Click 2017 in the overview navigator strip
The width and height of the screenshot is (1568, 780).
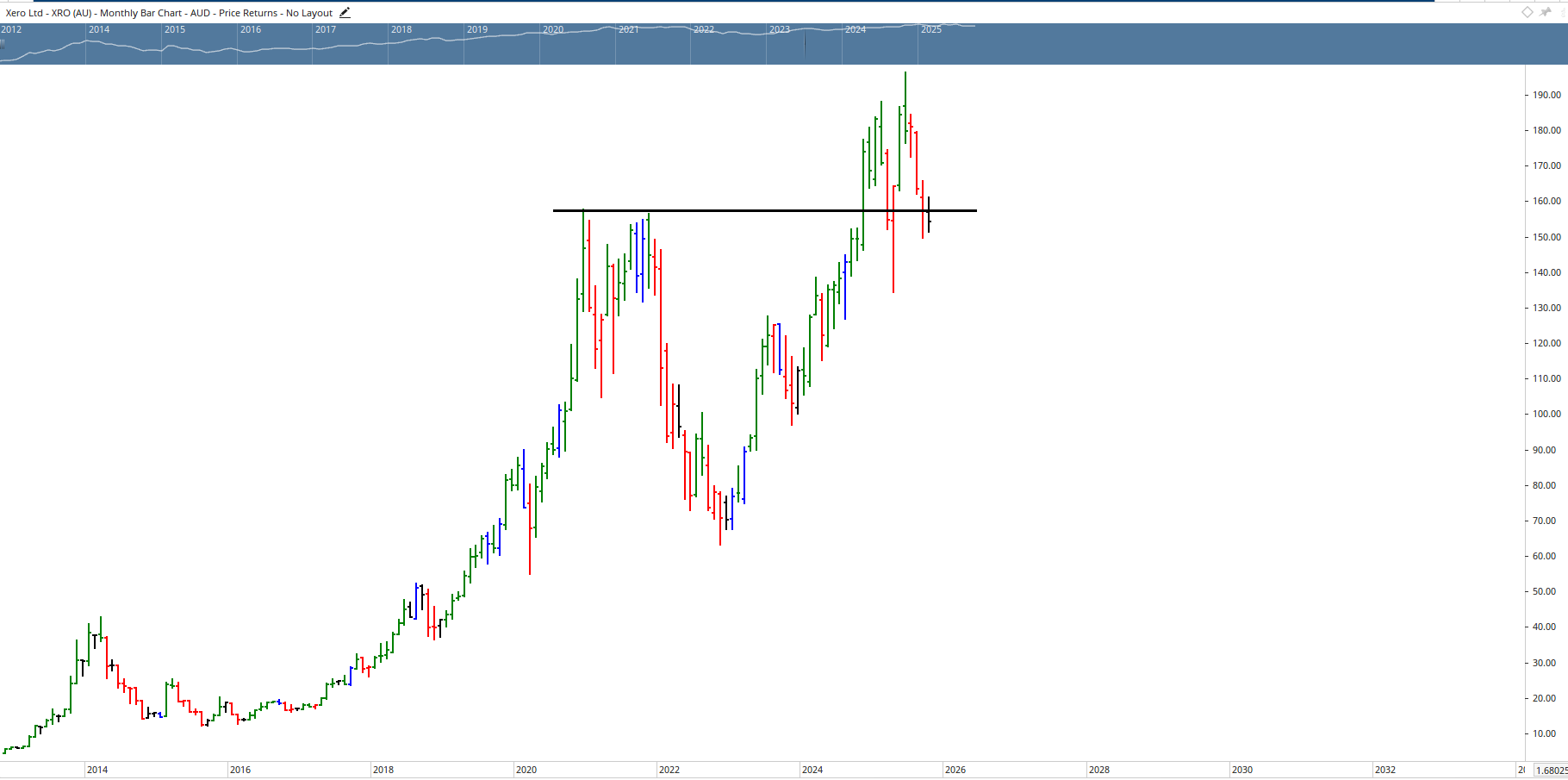click(x=326, y=29)
